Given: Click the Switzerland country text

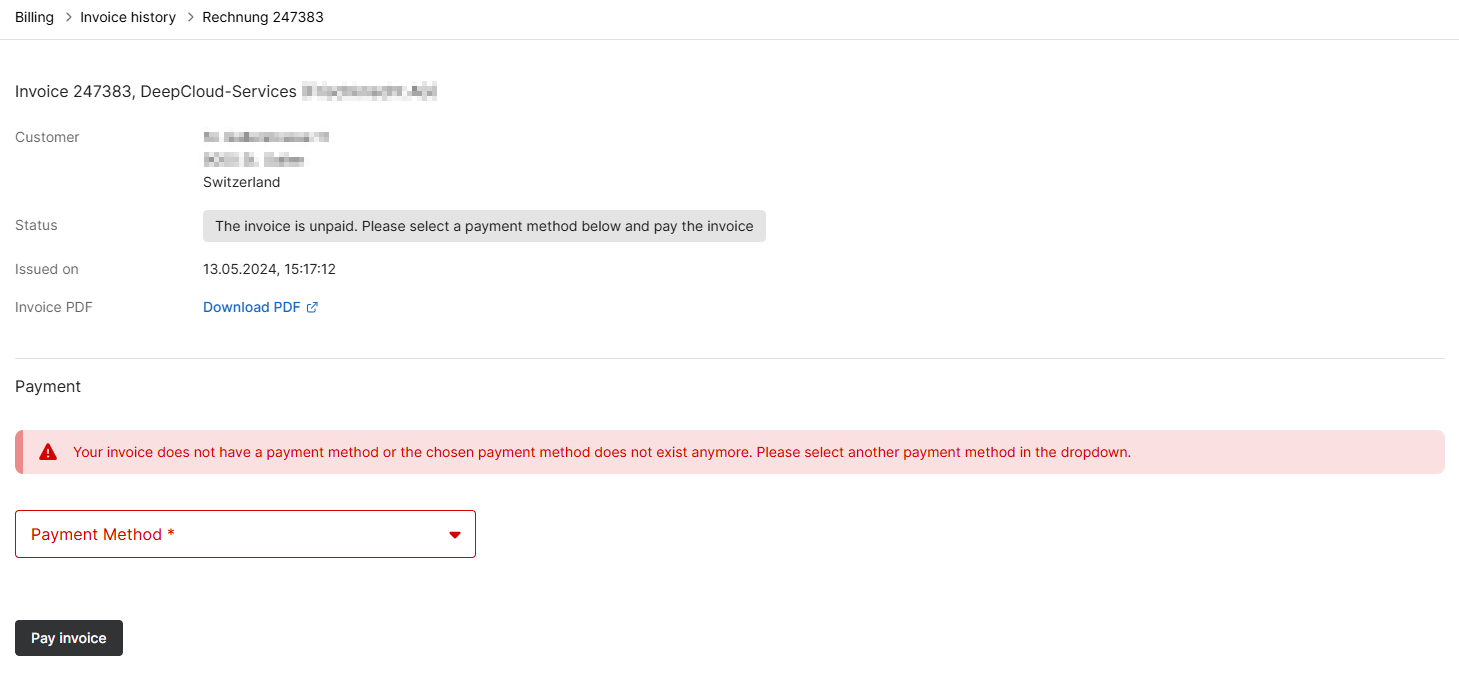Looking at the screenshot, I should click(241, 182).
